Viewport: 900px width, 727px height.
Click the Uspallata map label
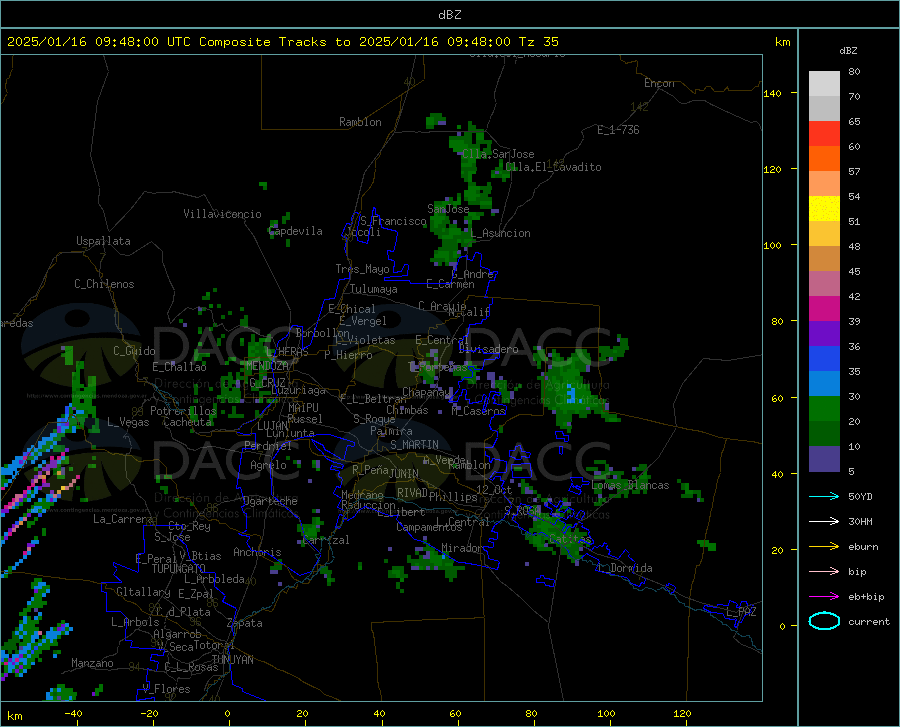pos(103,241)
